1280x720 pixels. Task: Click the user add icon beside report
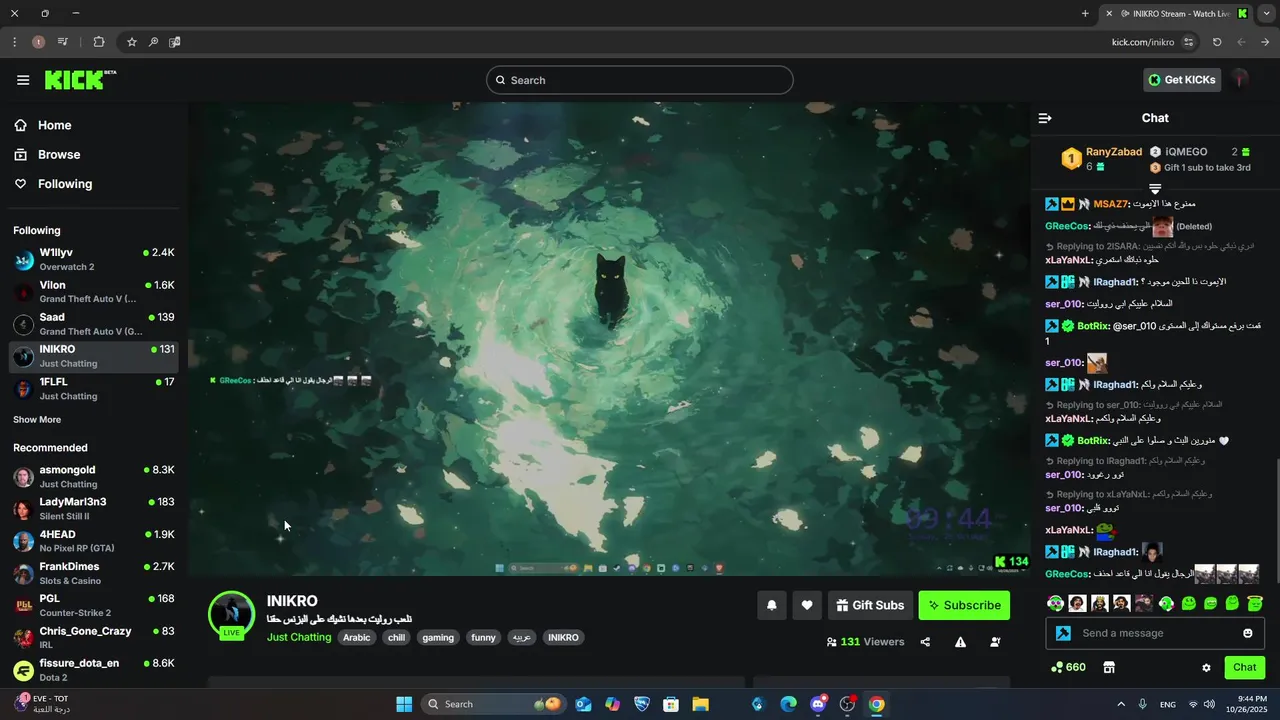[x=995, y=642]
